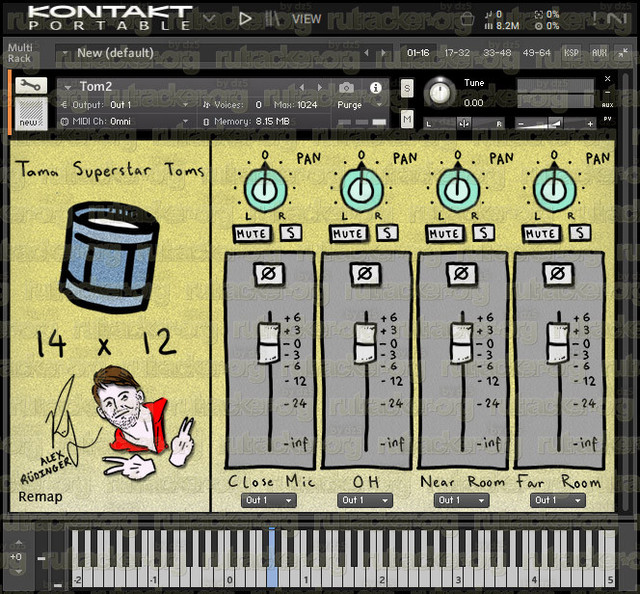The height and width of the screenshot is (594, 640).
Task: Close the Tom2 instrument with X
Action: pyautogui.click(x=607, y=79)
